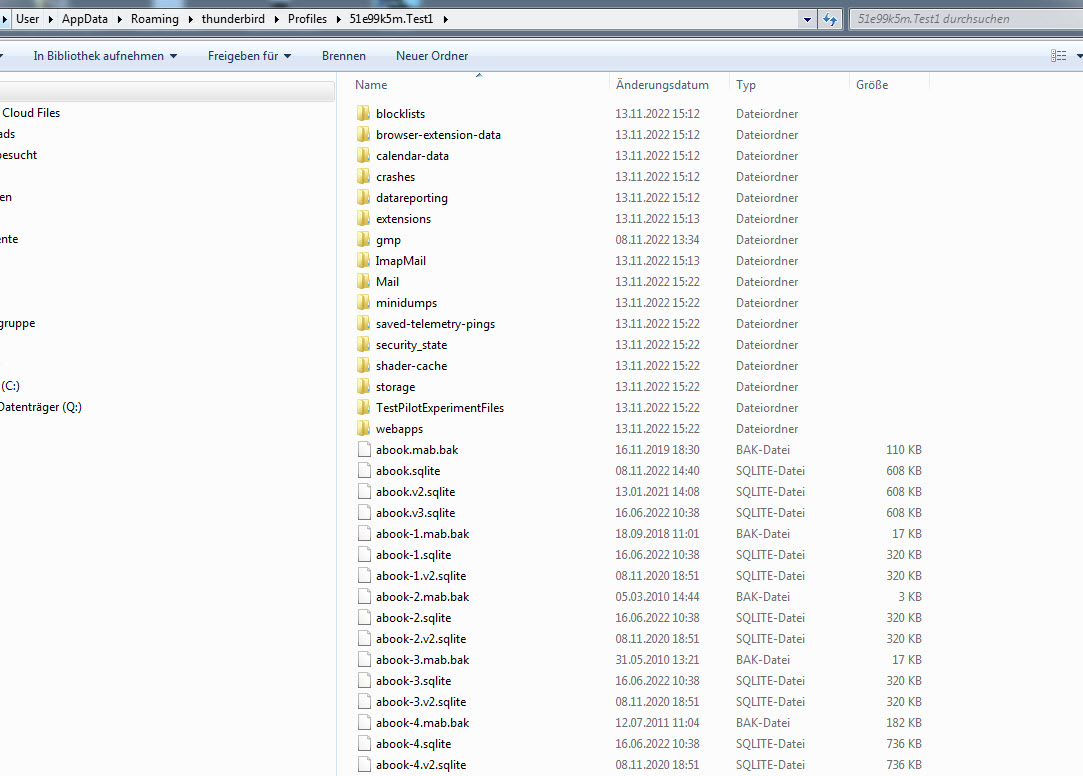Click the saved-telemetry-pings folder icon
1083x776 pixels.
[363, 323]
